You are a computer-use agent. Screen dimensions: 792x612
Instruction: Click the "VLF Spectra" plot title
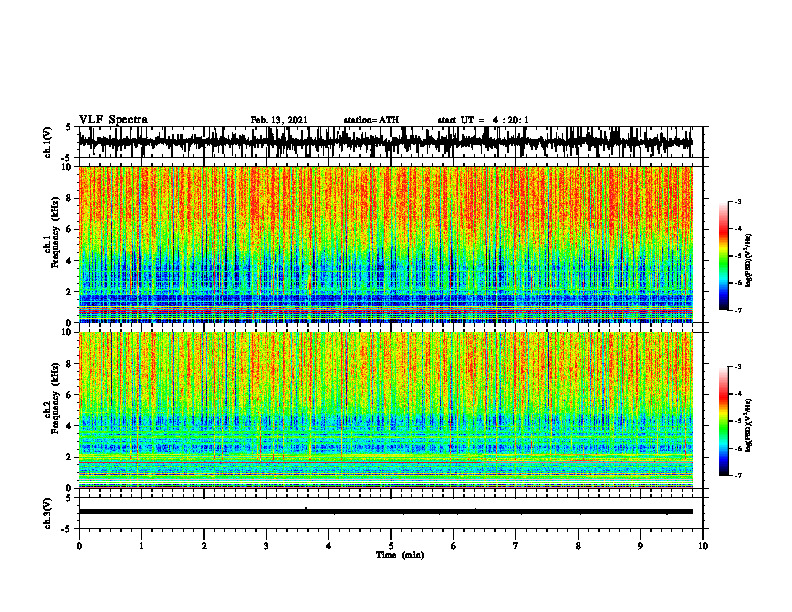[x=113, y=119]
